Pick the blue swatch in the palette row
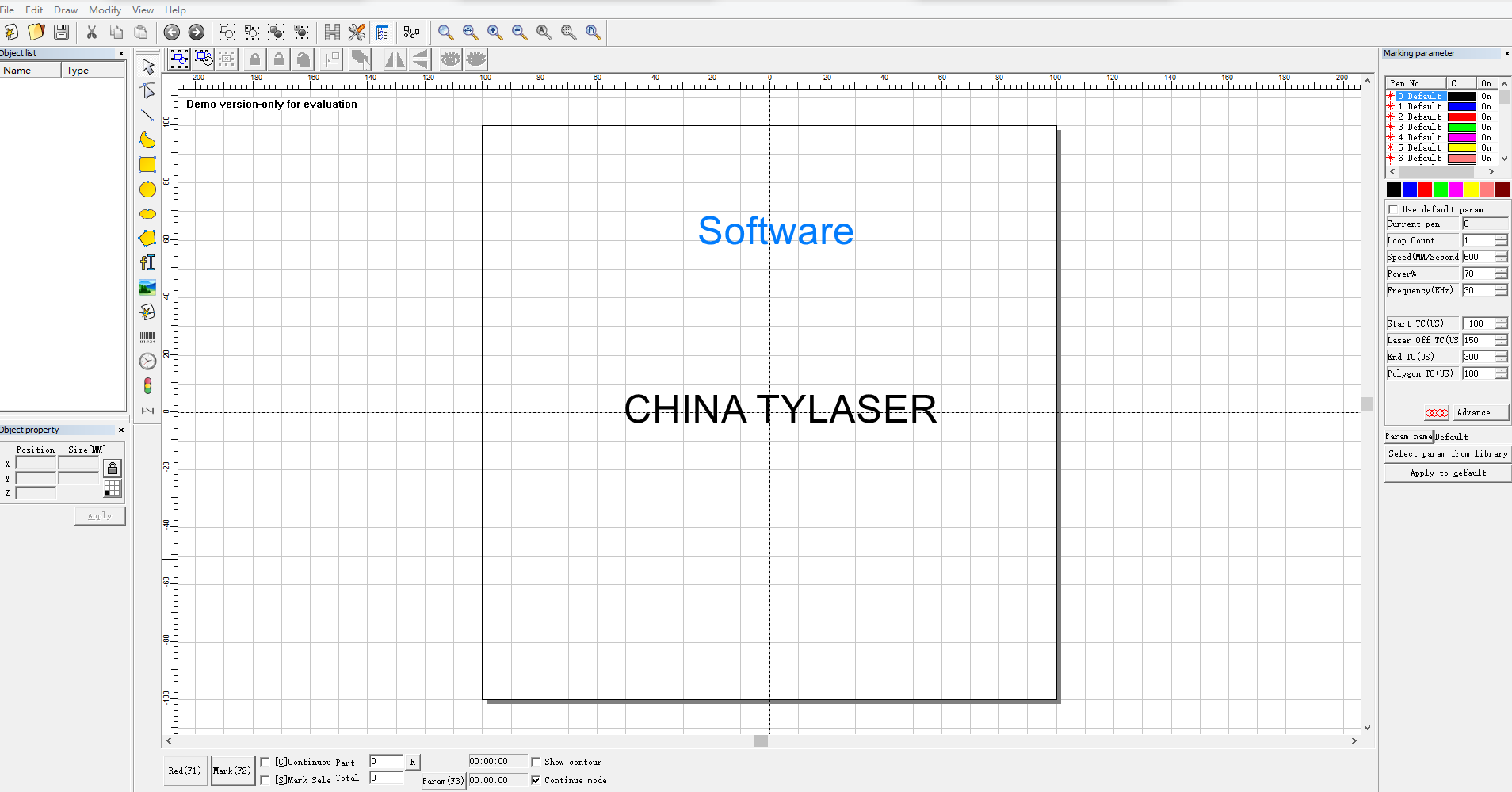Viewport: 1512px width, 792px height. click(x=1410, y=189)
